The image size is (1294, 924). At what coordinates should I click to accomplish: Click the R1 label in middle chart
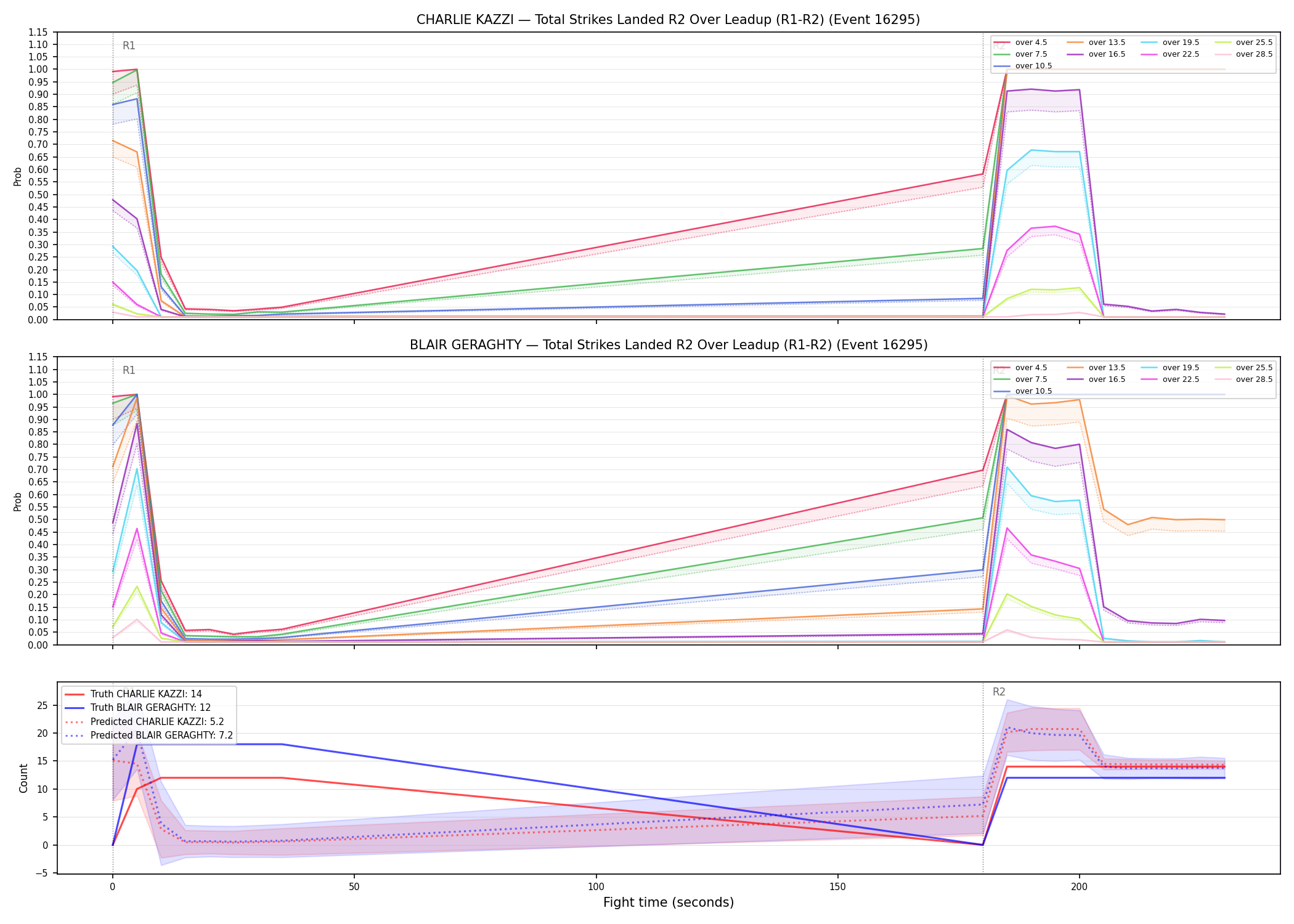pyautogui.click(x=129, y=370)
